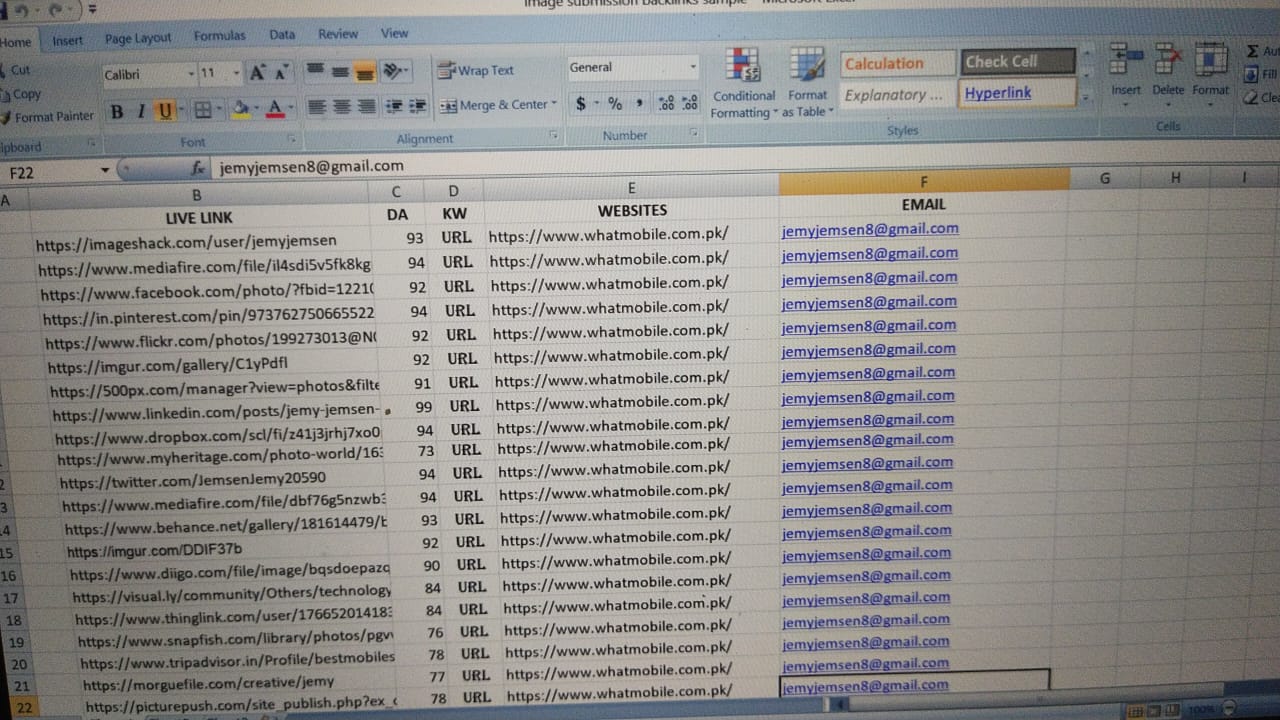Switch to Normal view in status bar
The height and width of the screenshot is (720, 1280).
(1135, 711)
